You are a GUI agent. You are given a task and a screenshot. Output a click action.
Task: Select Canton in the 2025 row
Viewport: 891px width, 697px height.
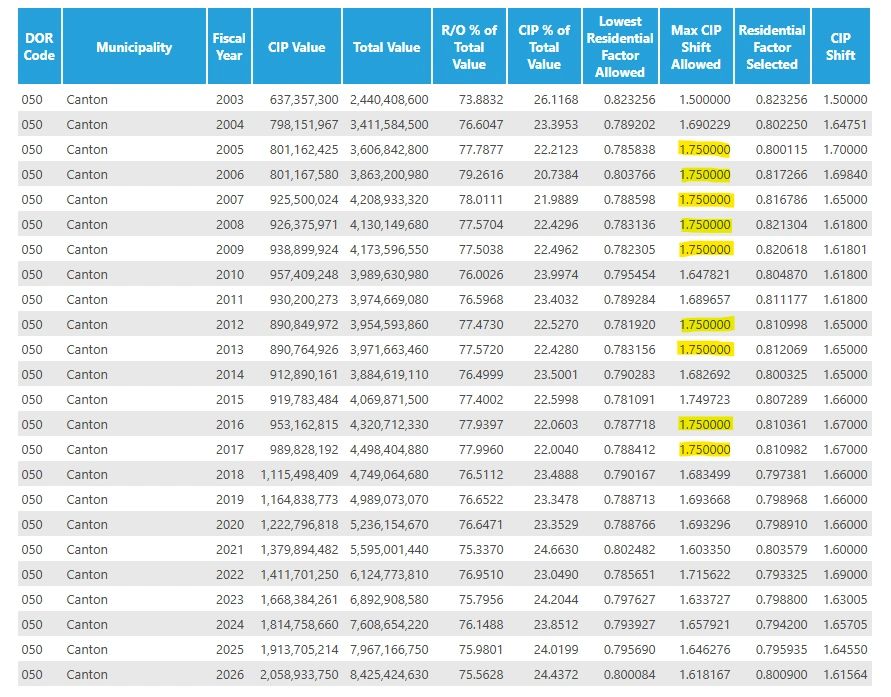tap(87, 649)
